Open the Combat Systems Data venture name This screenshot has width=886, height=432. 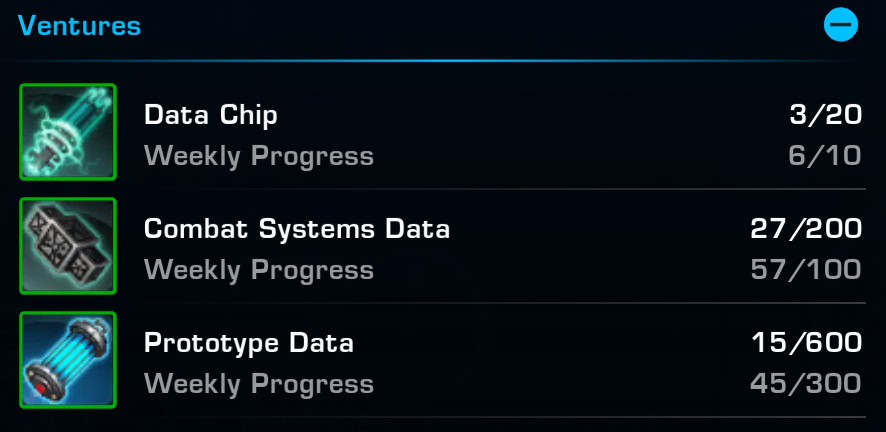pyautogui.click(x=297, y=229)
